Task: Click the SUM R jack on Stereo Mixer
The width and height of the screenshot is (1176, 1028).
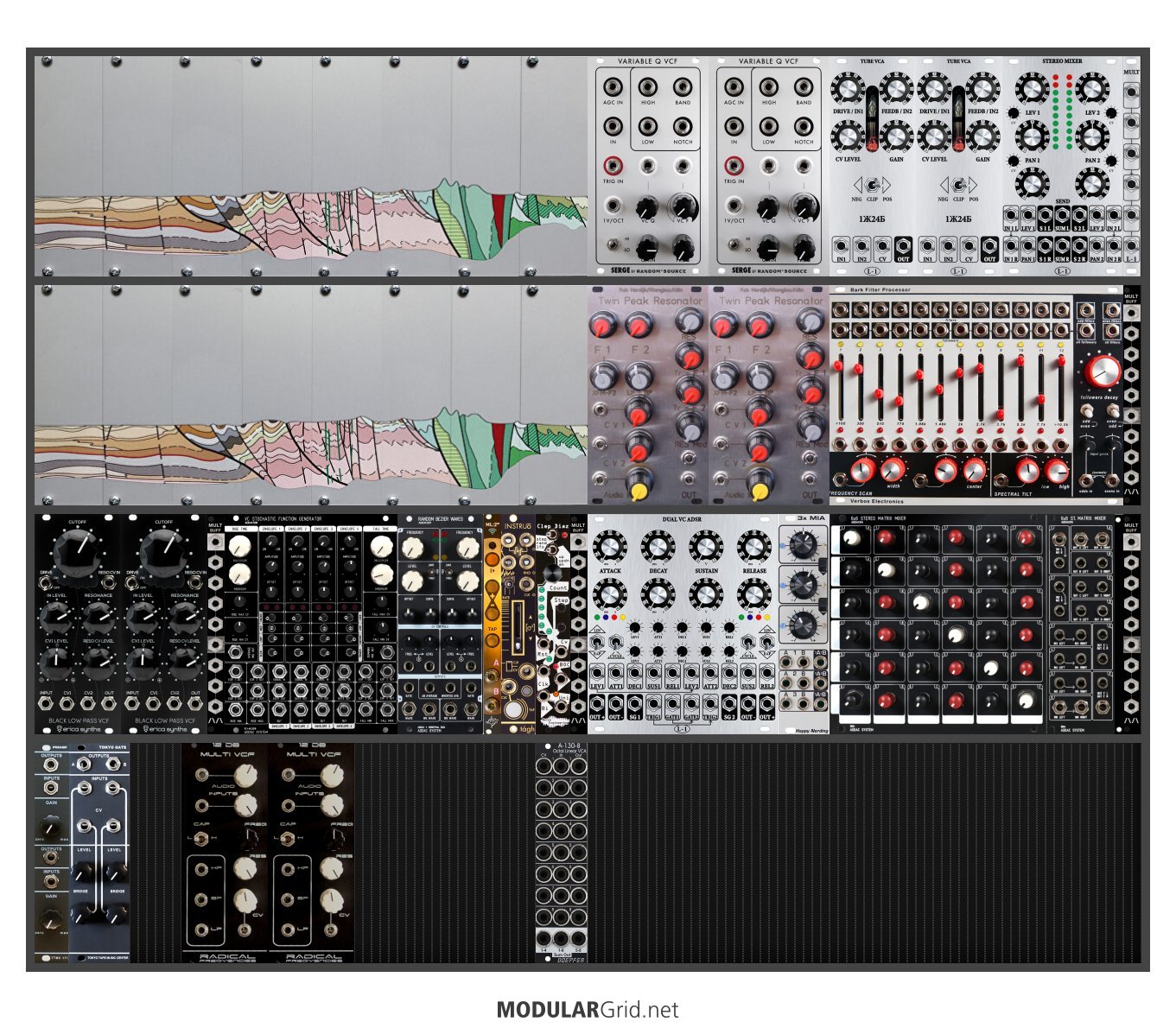Action: tap(1062, 245)
